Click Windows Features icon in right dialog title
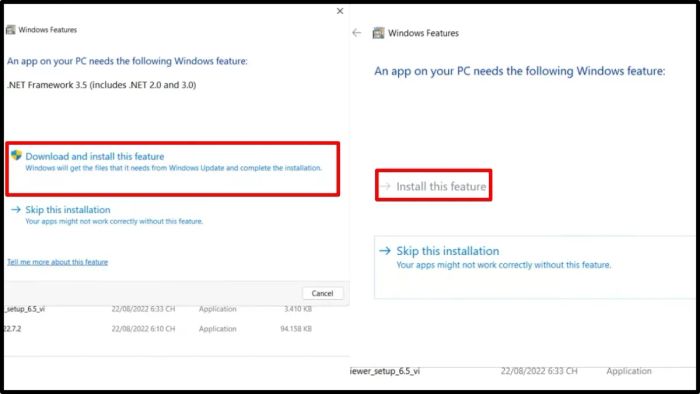Viewport: 700px width, 394px height. point(379,33)
